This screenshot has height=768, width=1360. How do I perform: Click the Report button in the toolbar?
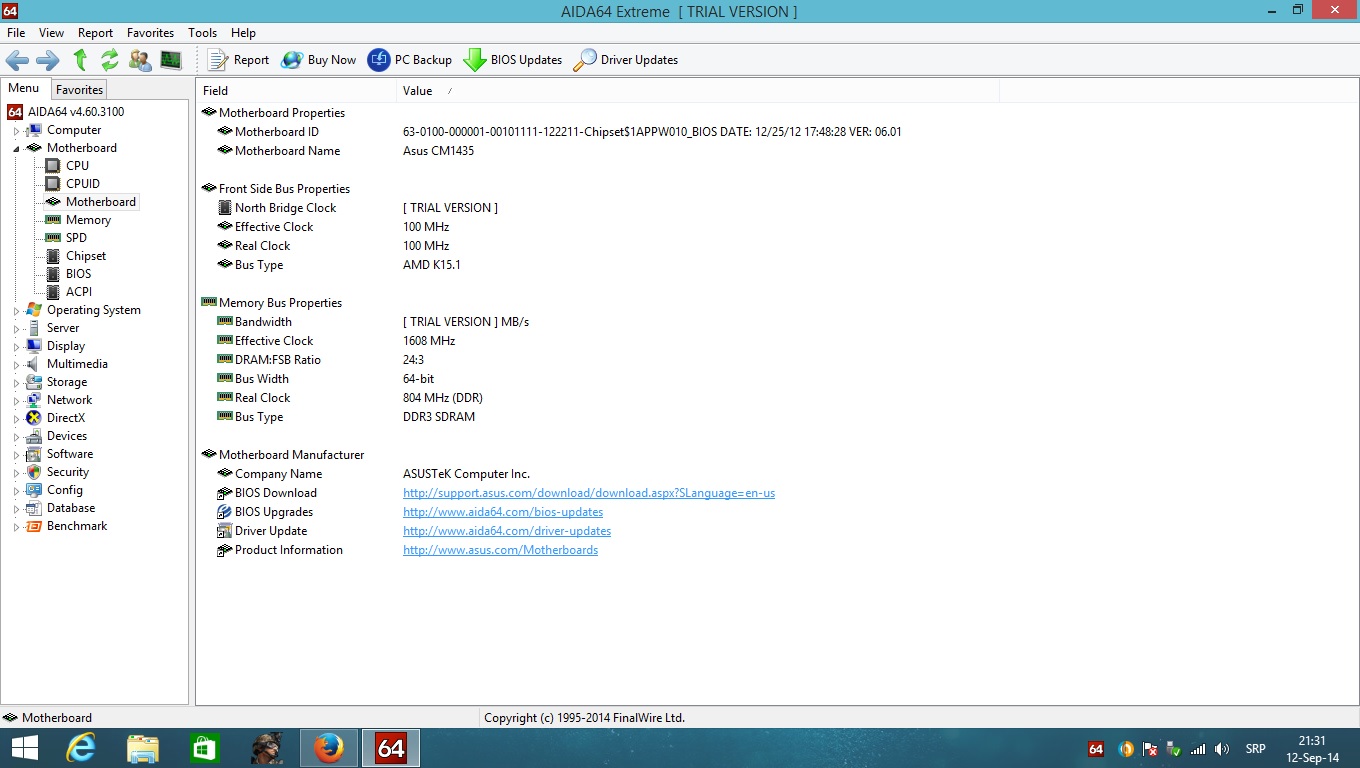238,60
